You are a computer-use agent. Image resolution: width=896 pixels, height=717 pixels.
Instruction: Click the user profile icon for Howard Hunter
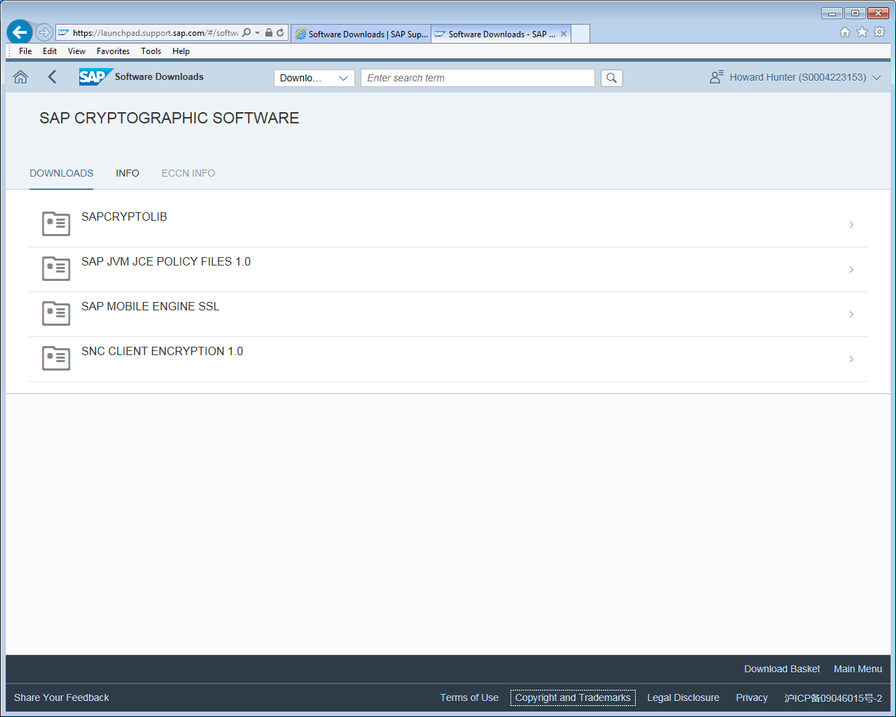(715, 75)
